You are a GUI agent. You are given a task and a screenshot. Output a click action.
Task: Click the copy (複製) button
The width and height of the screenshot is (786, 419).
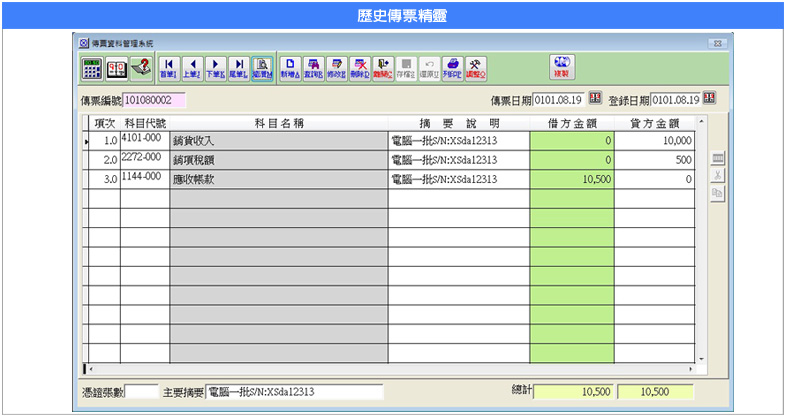561,68
